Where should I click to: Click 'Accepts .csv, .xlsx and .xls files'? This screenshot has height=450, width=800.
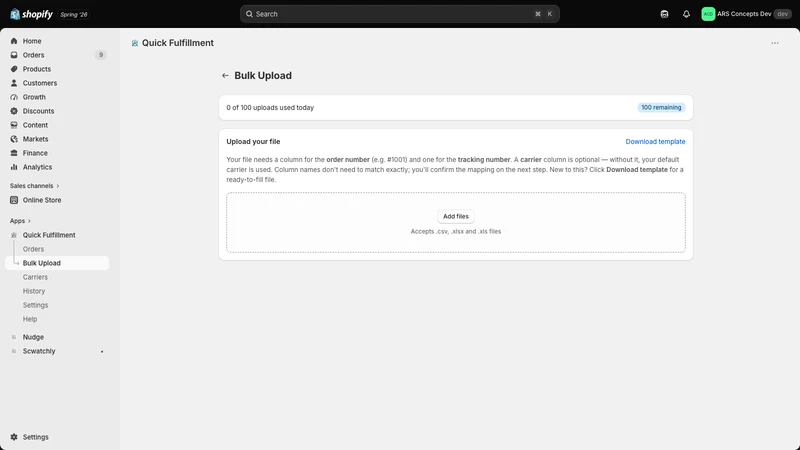pyautogui.click(x=456, y=232)
